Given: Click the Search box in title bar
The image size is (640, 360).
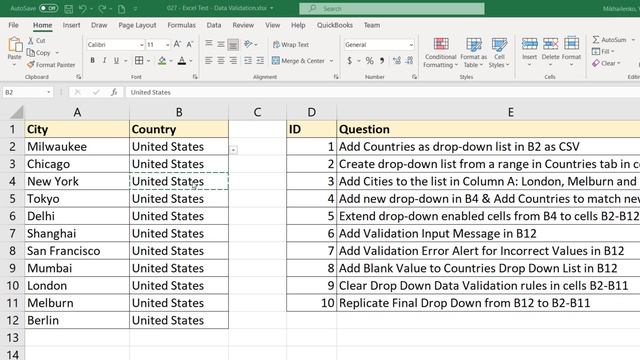Looking at the screenshot, I should click(392, 8).
